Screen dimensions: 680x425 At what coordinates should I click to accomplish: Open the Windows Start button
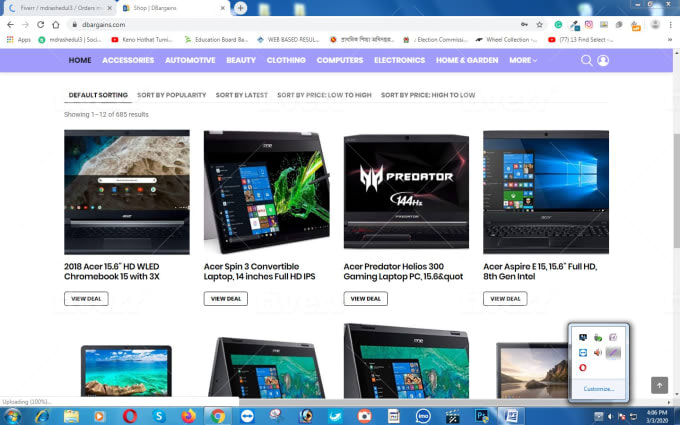coord(13,416)
